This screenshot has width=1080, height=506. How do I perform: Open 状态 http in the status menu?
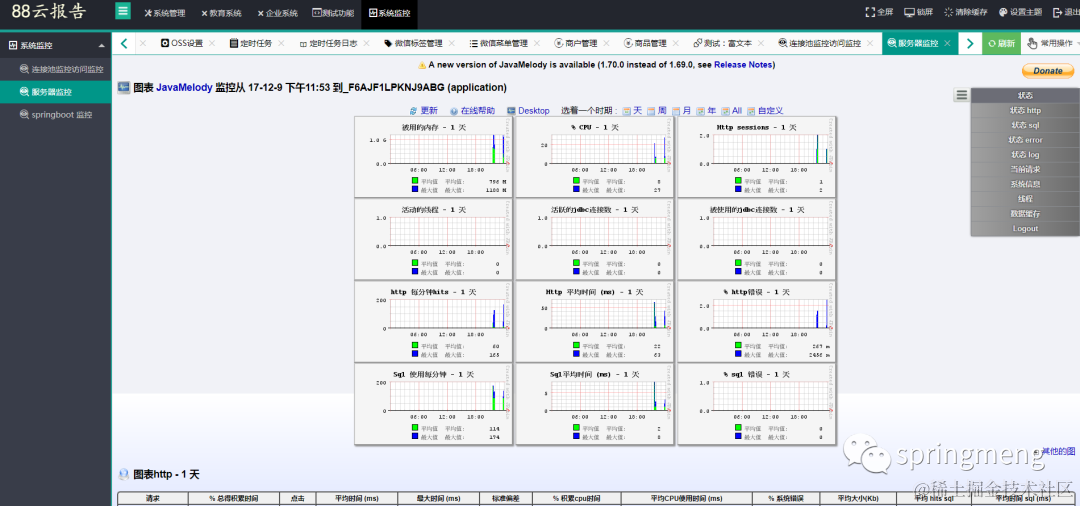[x=1025, y=110]
